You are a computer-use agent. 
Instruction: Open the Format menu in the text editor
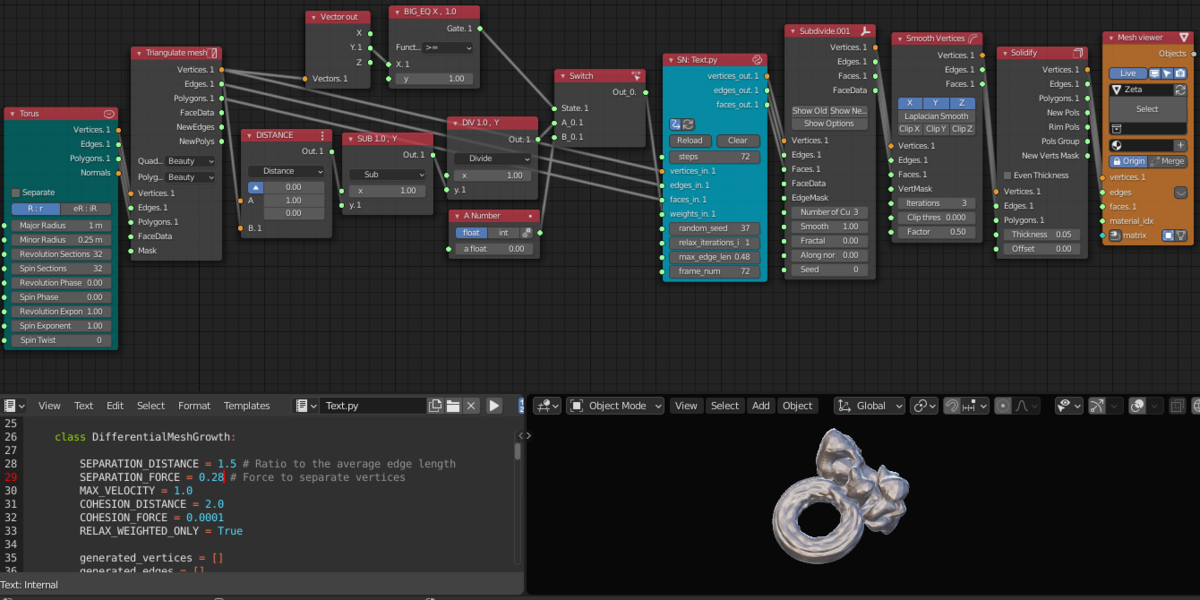pos(194,406)
